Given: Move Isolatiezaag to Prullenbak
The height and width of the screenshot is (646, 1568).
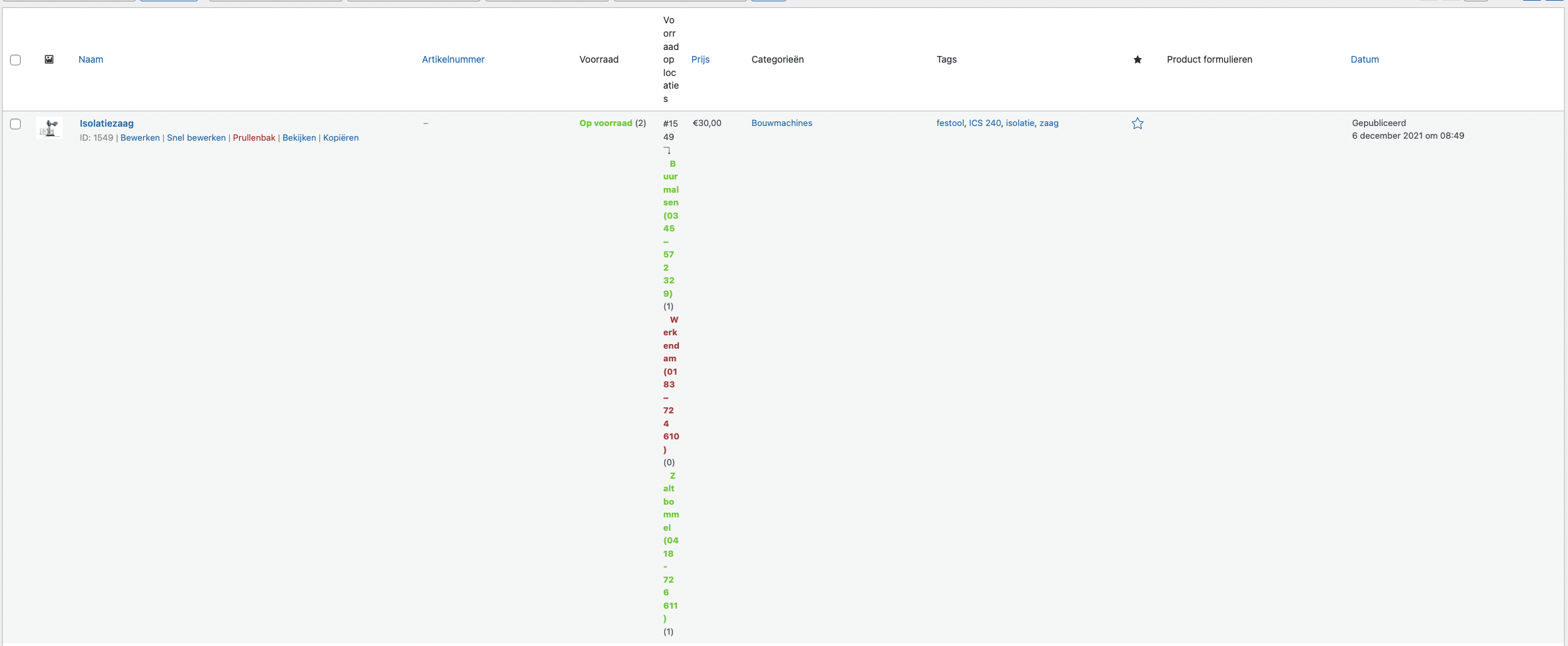Looking at the screenshot, I should 254,138.
